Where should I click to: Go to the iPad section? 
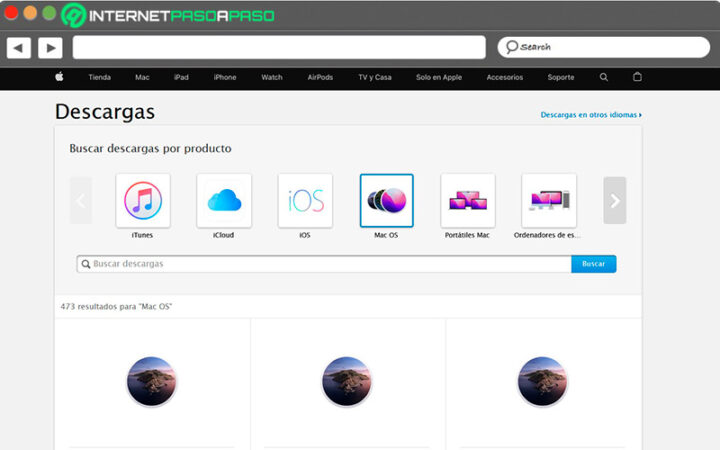click(x=181, y=77)
